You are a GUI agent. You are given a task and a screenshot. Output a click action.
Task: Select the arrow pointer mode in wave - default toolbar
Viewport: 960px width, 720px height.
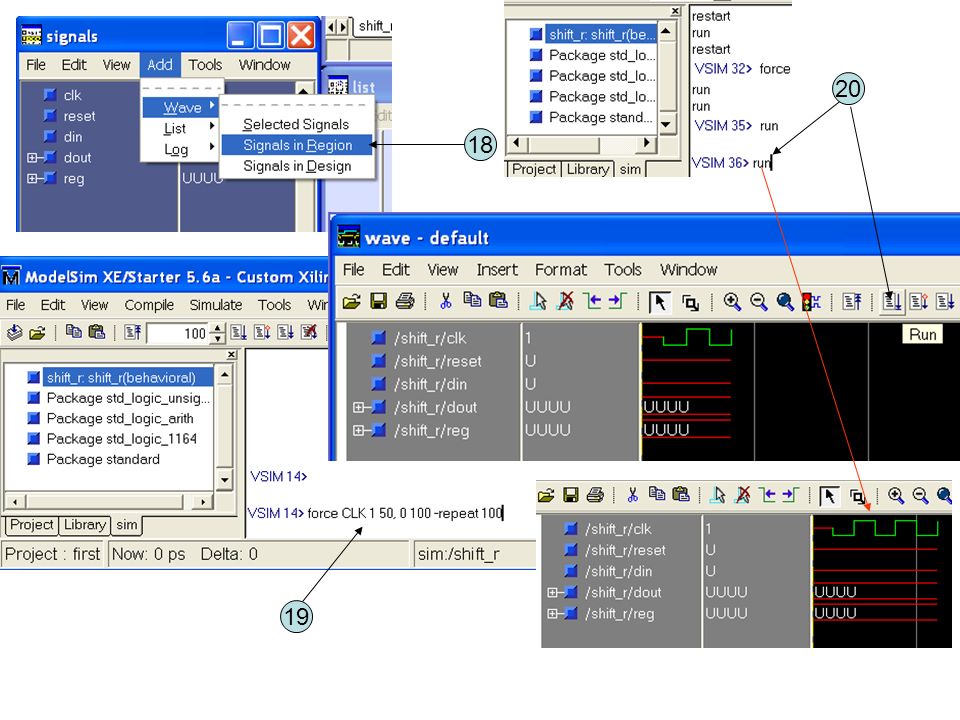[x=659, y=302]
